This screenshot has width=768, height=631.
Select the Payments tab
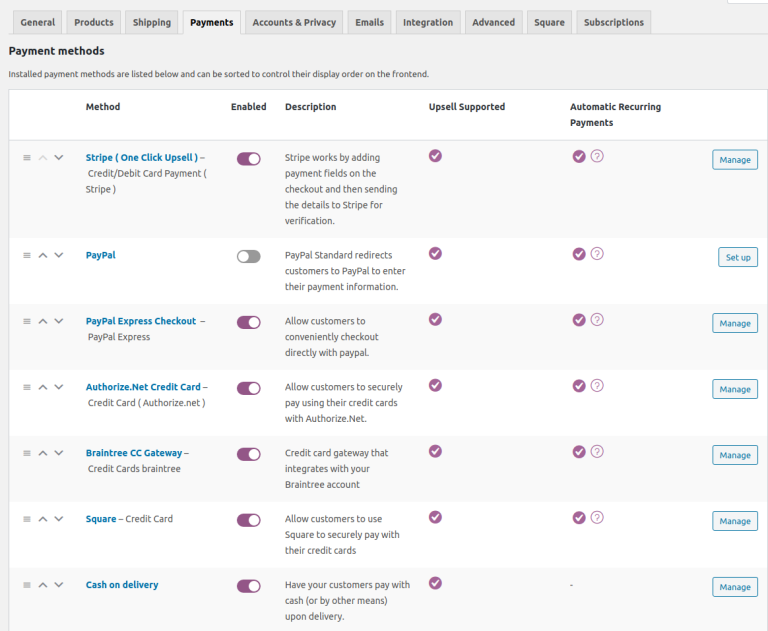pyautogui.click(x=212, y=23)
